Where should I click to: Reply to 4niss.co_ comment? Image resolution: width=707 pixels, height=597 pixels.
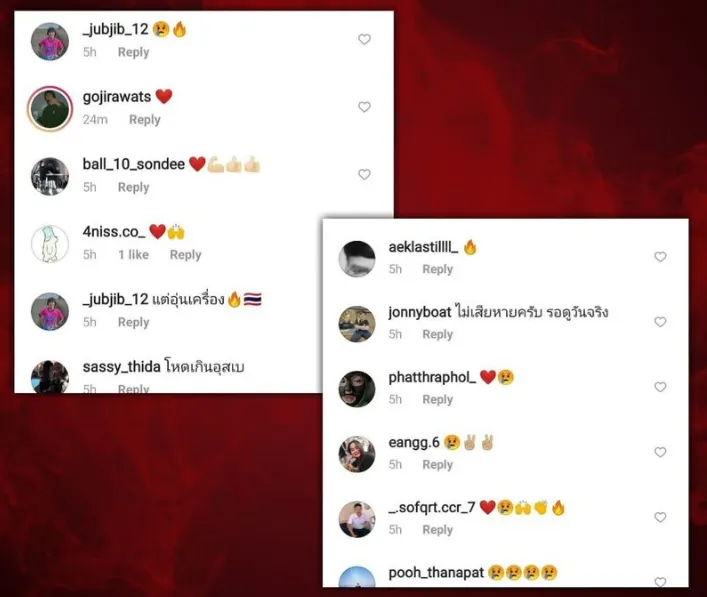pyautogui.click(x=185, y=255)
